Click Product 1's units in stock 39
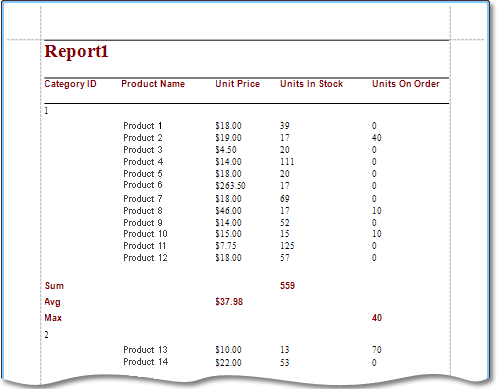 285,126
